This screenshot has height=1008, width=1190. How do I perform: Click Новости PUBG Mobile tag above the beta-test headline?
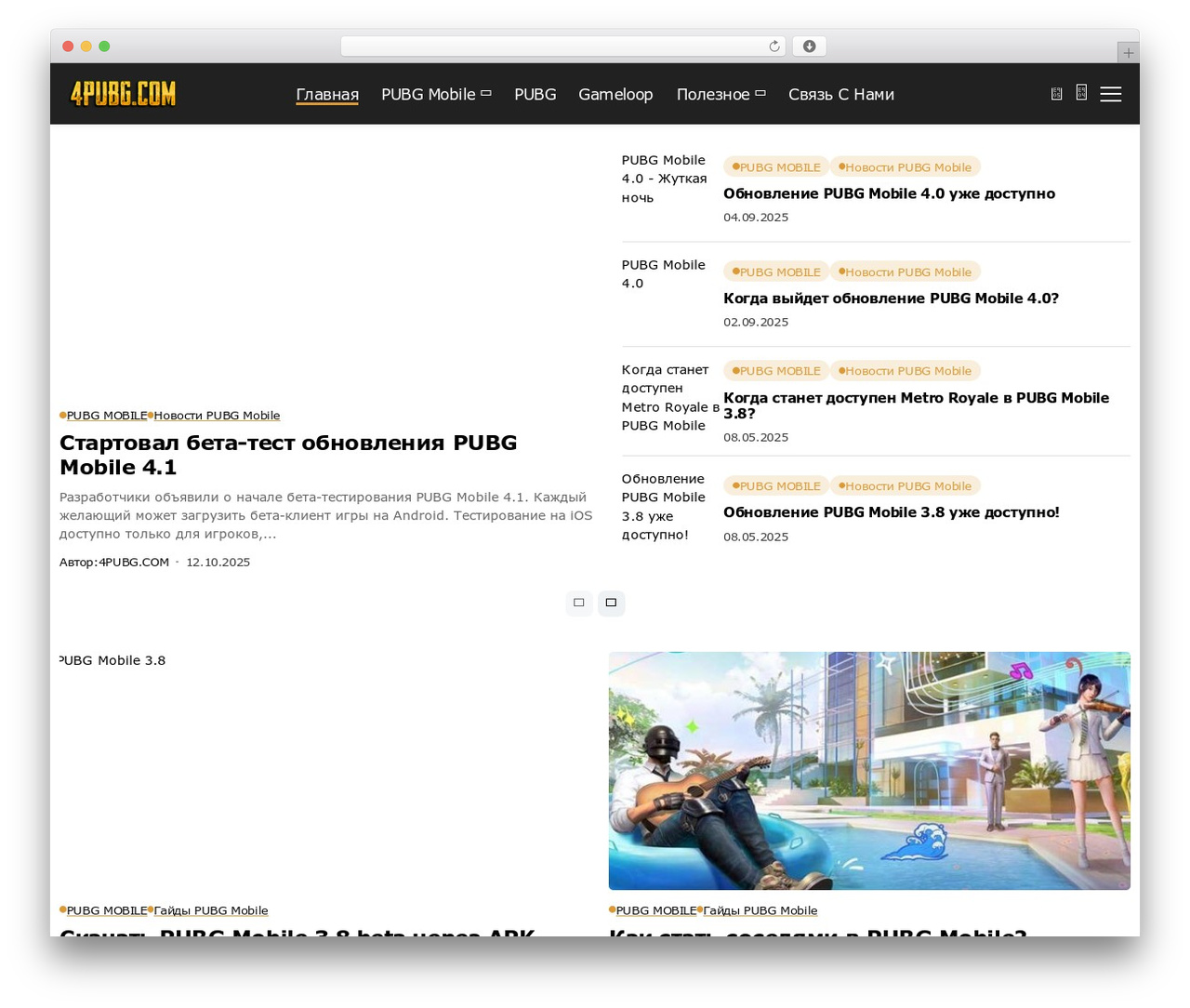coord(217,416)
